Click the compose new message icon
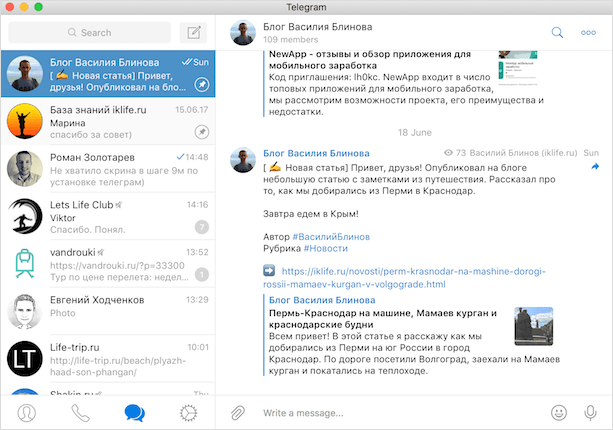Viewport: 613px width, 430px height. pos(194,32)
